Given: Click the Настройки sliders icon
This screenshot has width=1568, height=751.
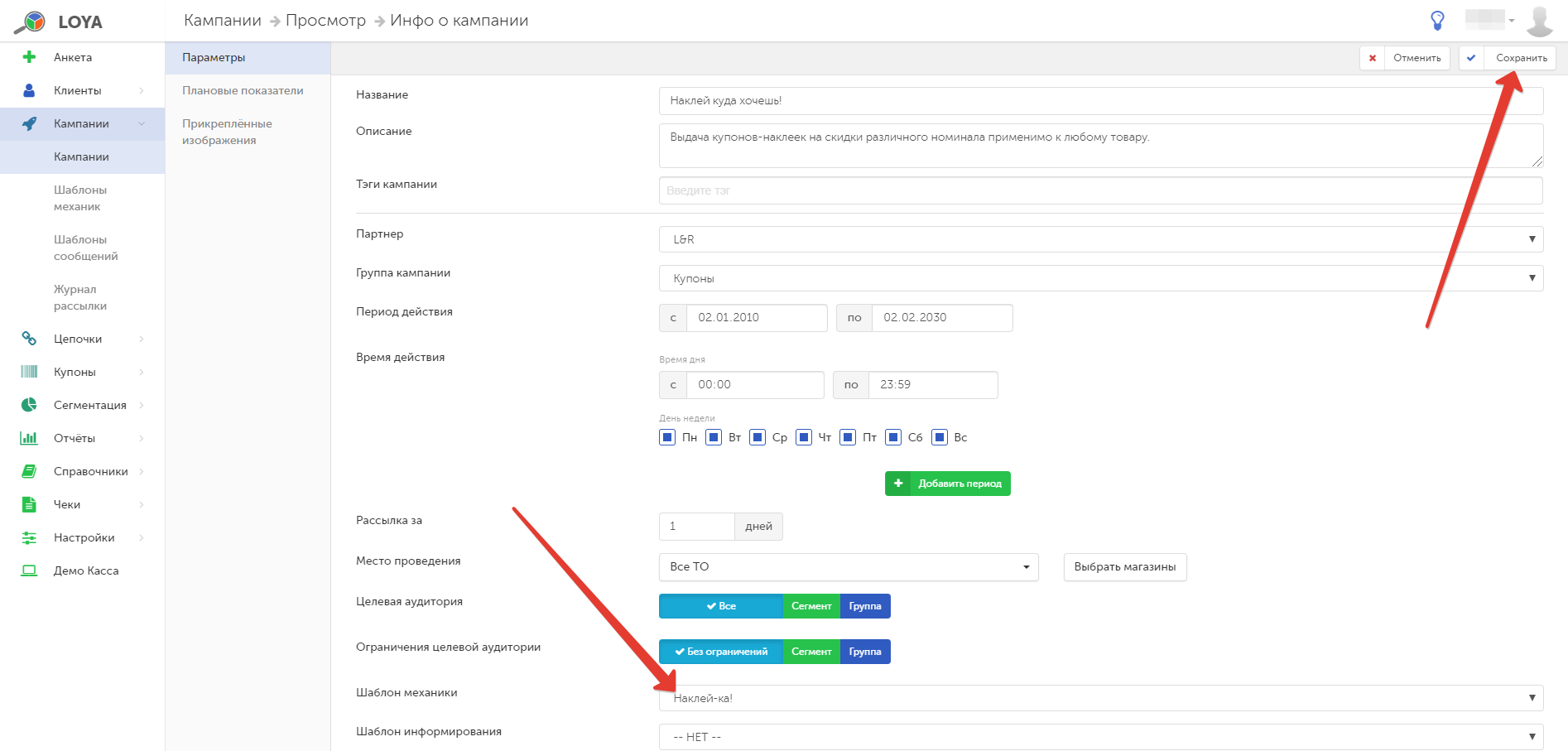Looking at the screenshot, I should (x=29, y=537).
